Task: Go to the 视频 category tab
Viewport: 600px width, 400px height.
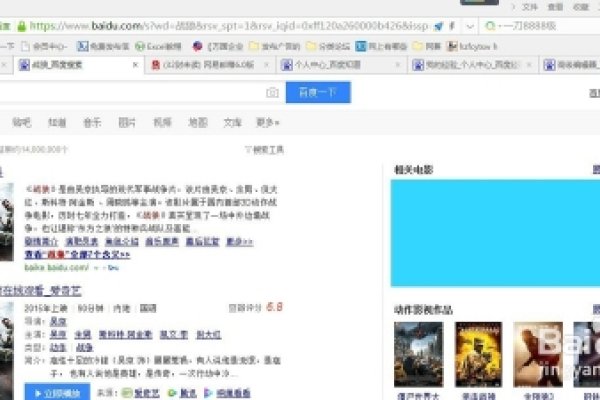Action: 162,122
